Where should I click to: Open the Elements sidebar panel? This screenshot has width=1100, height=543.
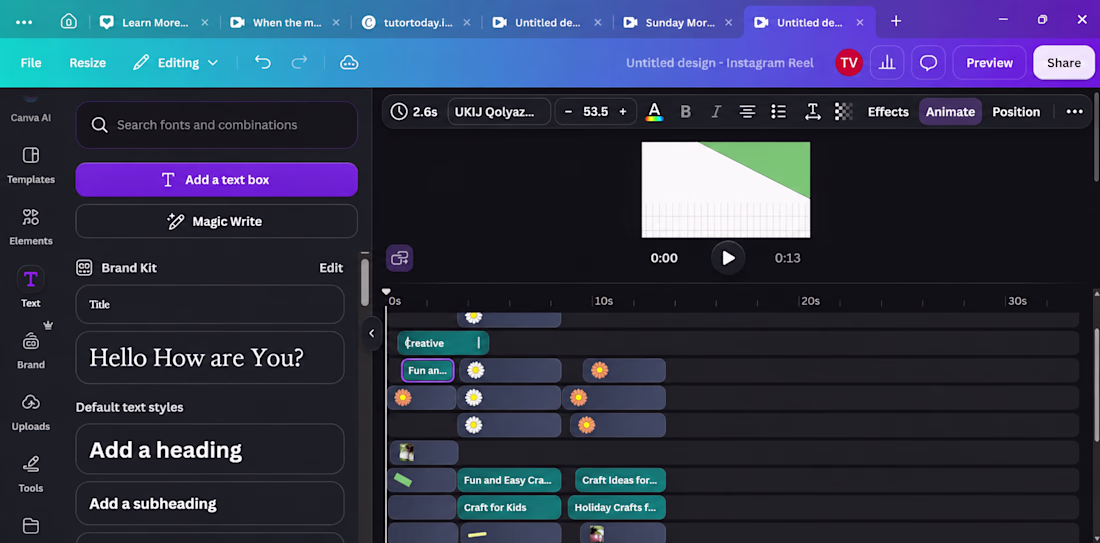click(x=31, y=227)
